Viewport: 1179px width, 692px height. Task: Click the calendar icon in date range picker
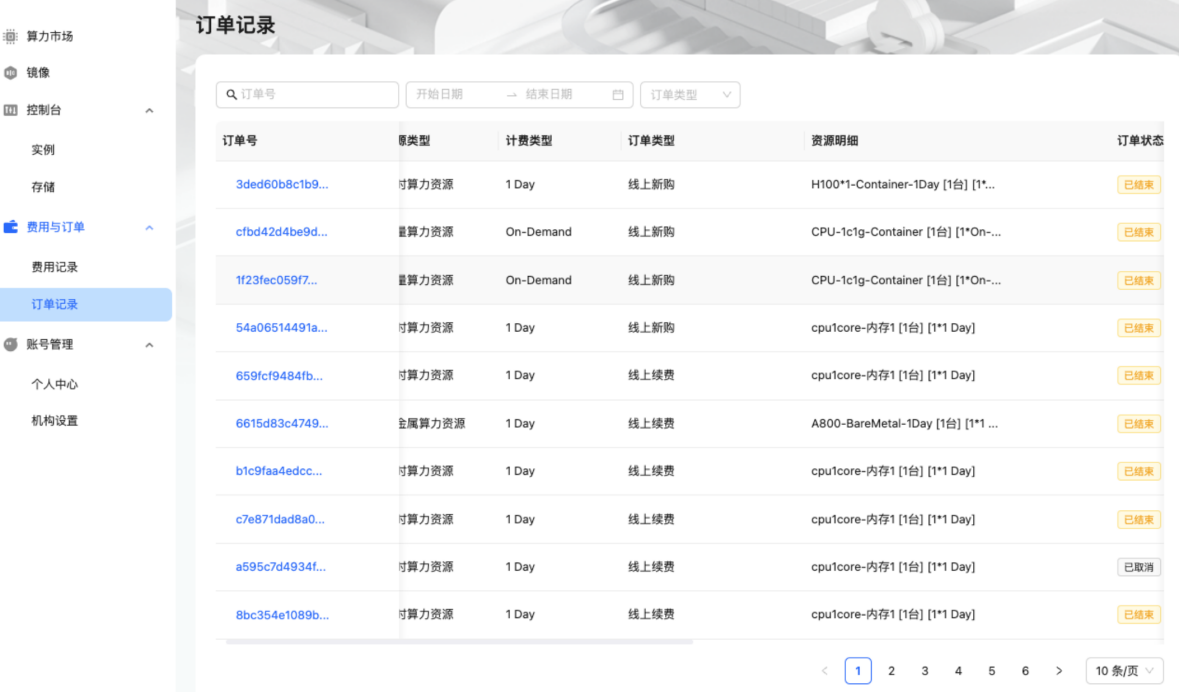[x=618, y=95]
